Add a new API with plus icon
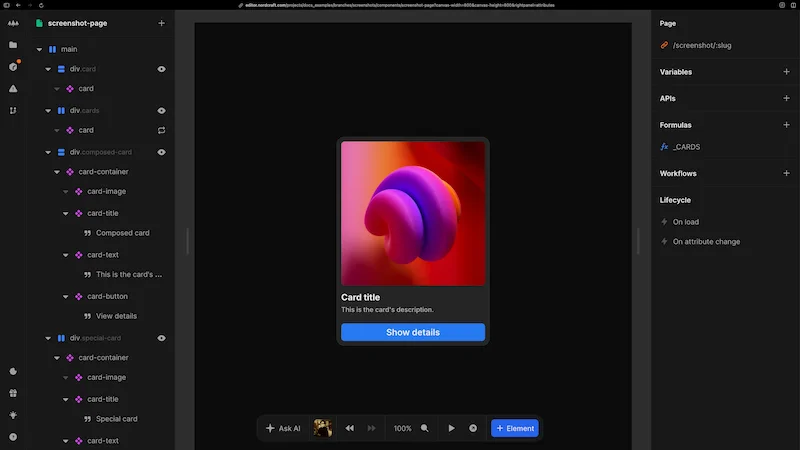 click(786, 98)
